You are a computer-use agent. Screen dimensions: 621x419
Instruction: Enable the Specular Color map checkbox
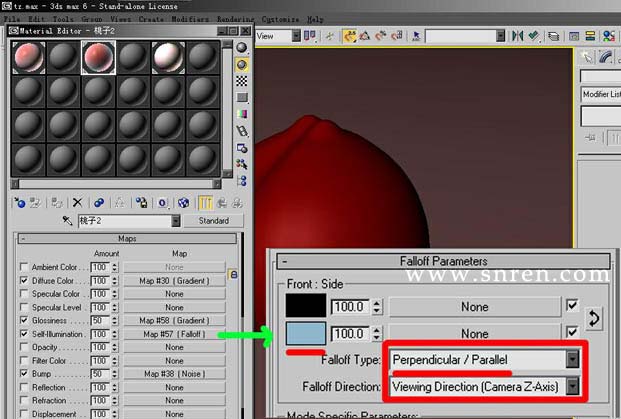[24, 293]
